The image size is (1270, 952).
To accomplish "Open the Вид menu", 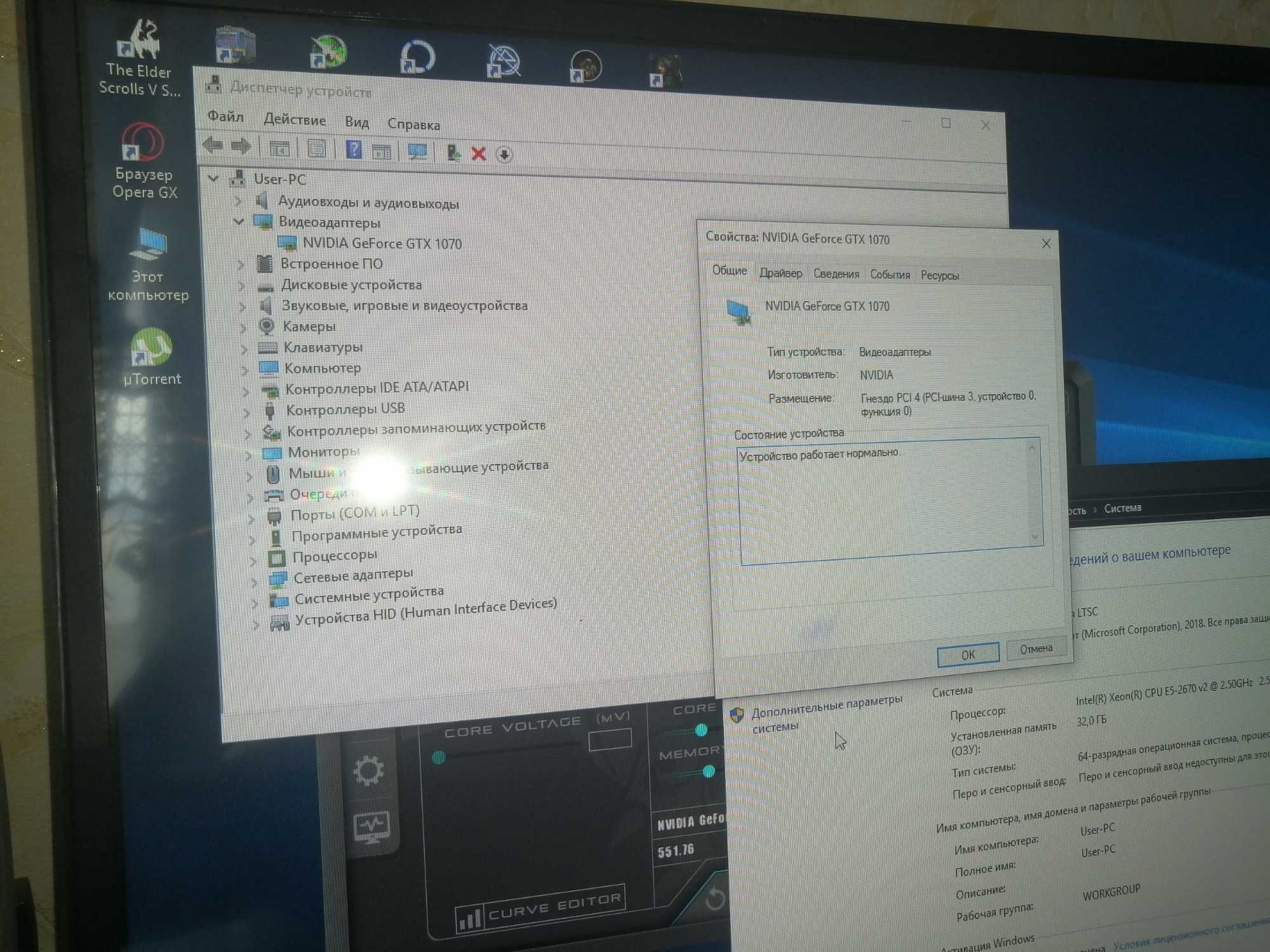I will pos(357,122).
